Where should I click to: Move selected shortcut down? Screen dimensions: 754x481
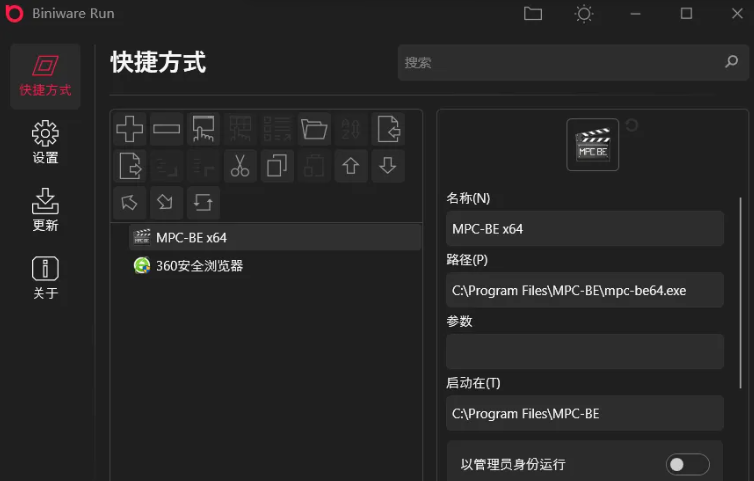pyautogui.click(x=388, y=166)
